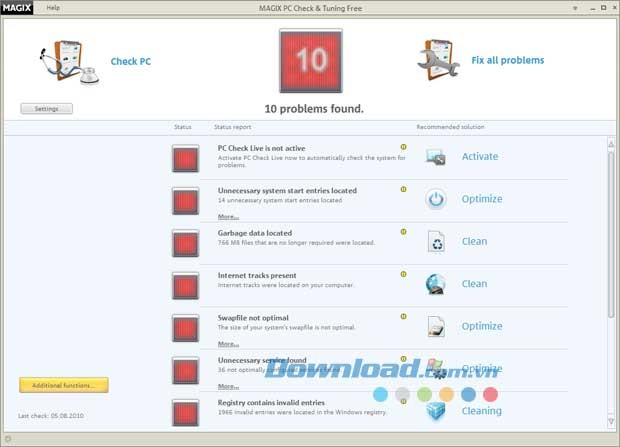
Task: Click the red status square for Registry entries
Action: 185,413
